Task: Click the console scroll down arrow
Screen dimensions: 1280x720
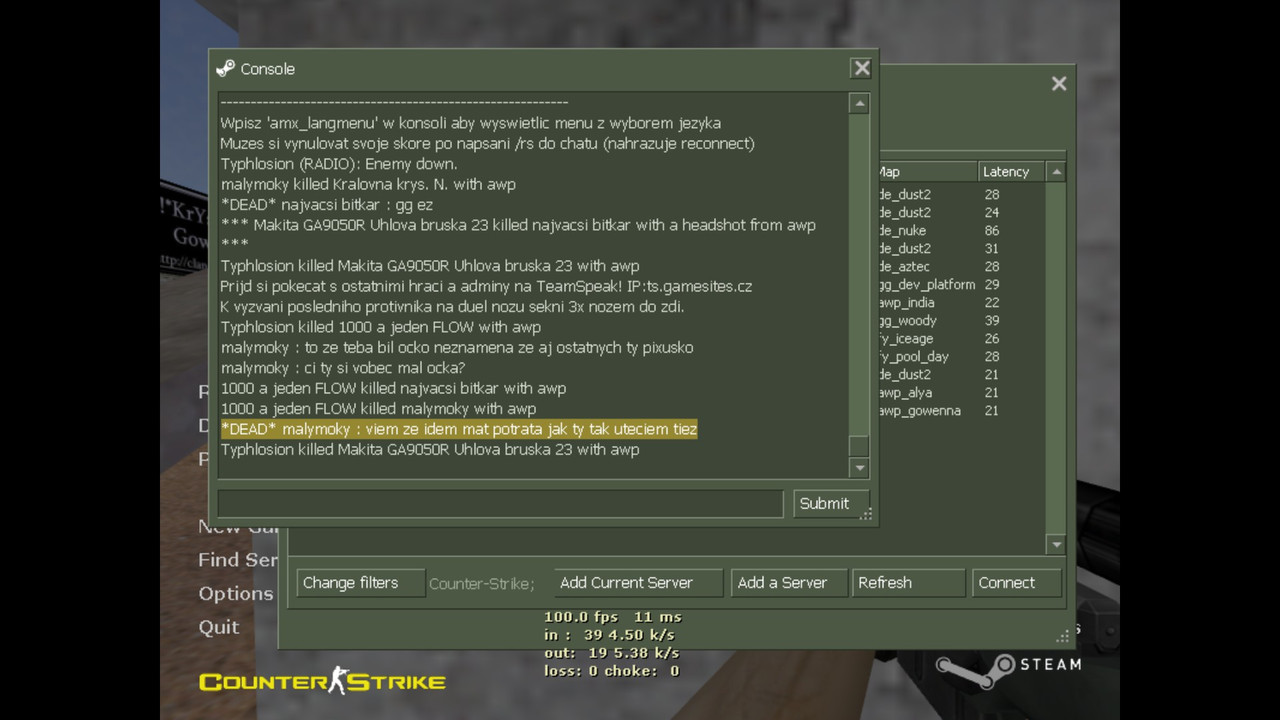Action: point(859,467)
